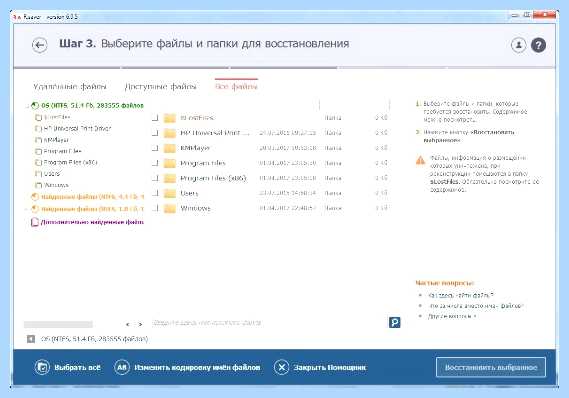This screenshot has height=398, width=569.
Task: Open the first FAQ link under Частые вопросы
Action: click(461, 295)
